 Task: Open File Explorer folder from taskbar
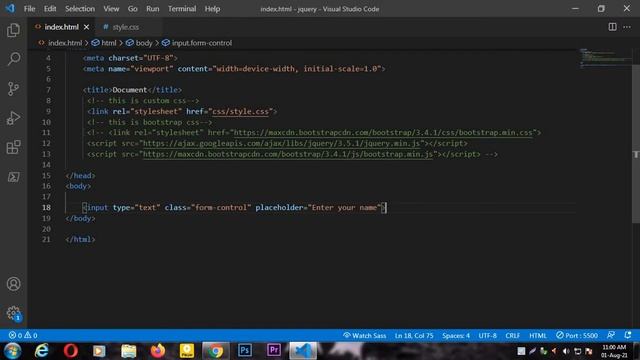pyautogui.click(x=128, y=351)
